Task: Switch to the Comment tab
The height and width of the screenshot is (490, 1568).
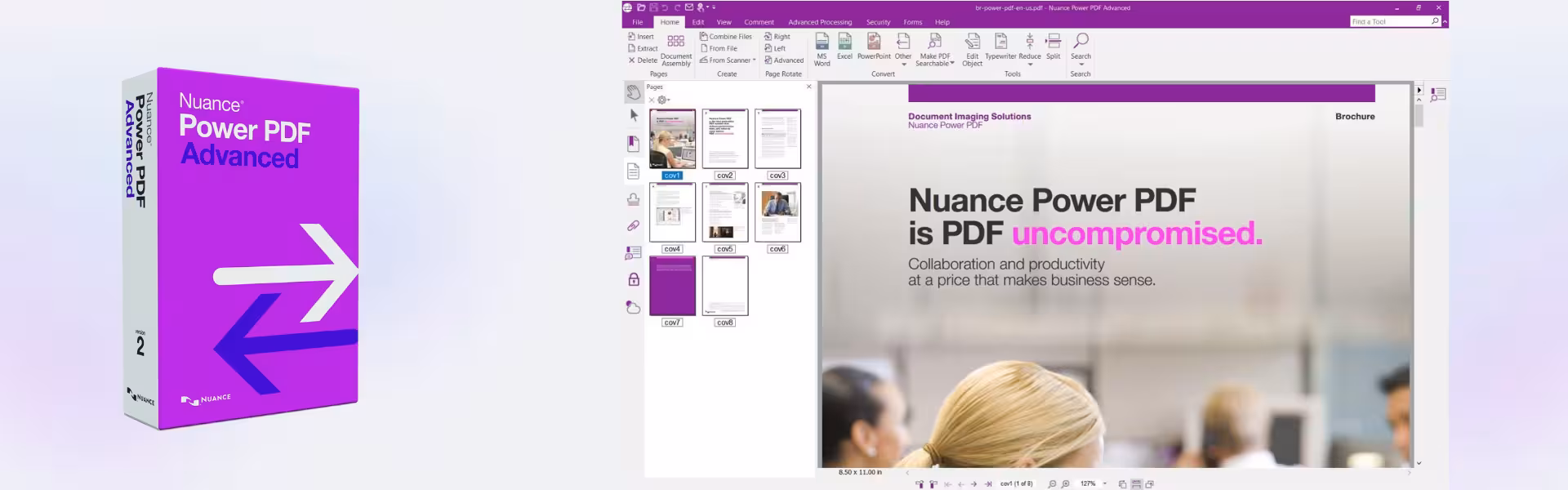Action: [x=759, y=22]
